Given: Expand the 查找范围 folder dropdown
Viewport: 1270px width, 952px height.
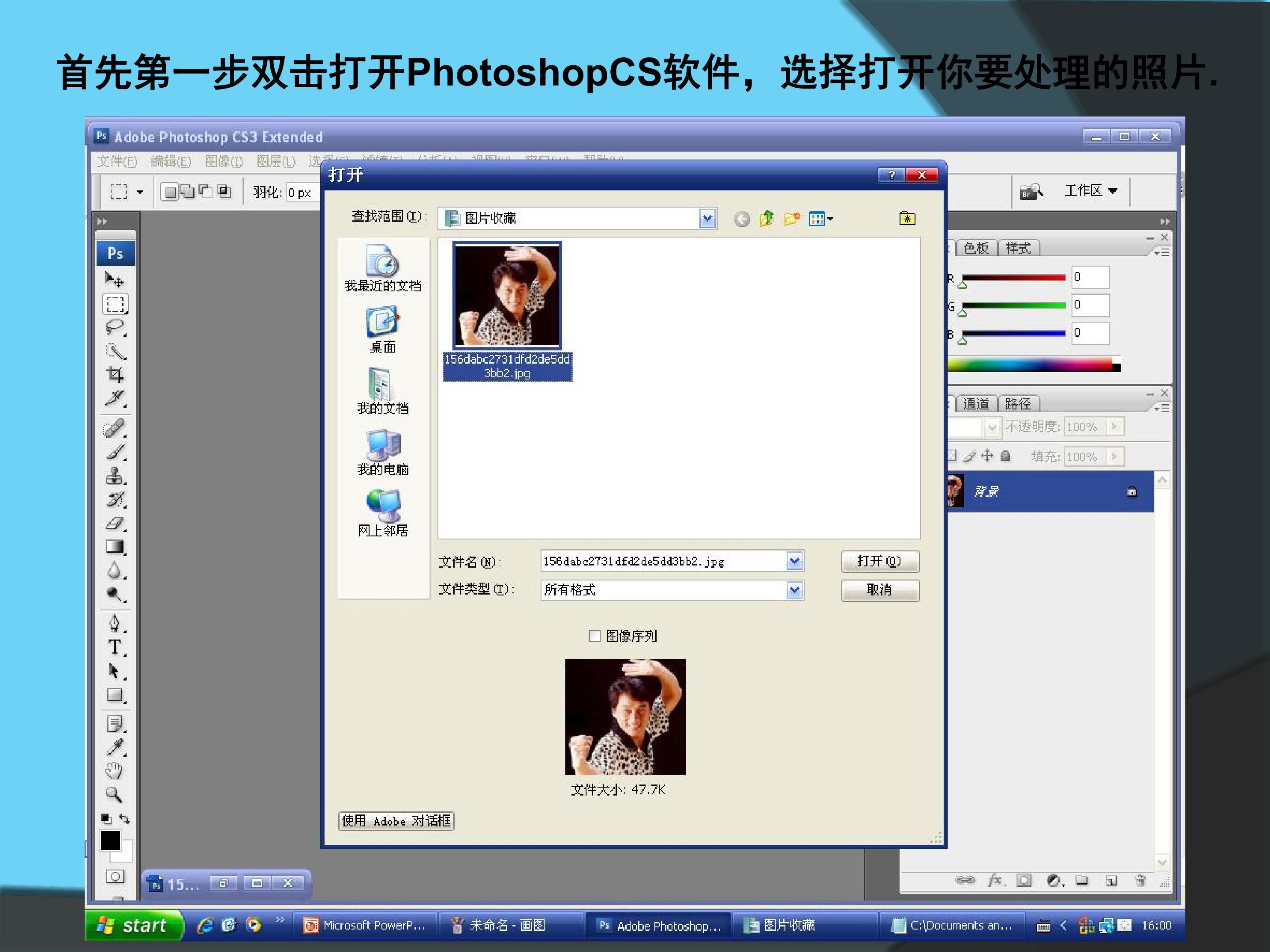Looking at the screenshot, I should click(707, 219).
